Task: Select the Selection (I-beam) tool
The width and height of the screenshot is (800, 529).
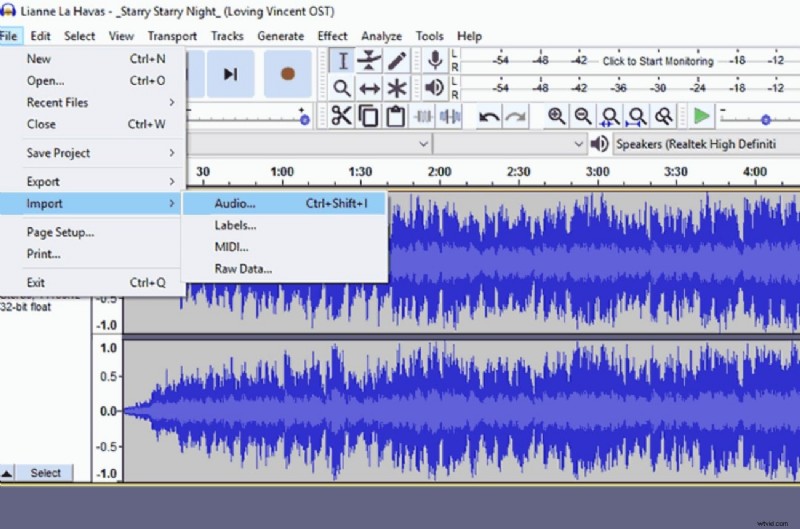Action: click(x=342, y=61)
